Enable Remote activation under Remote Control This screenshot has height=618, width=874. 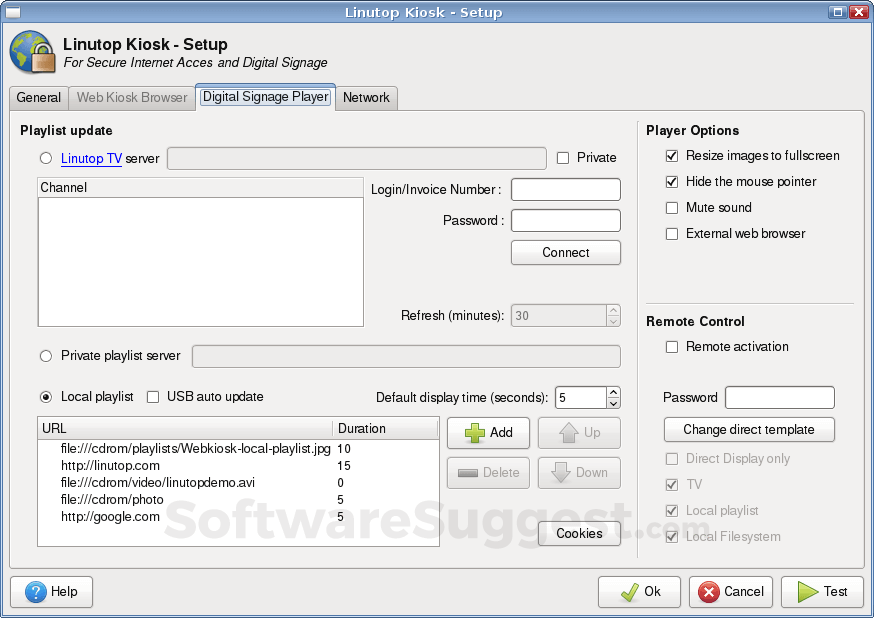click(x=672, y=346)
